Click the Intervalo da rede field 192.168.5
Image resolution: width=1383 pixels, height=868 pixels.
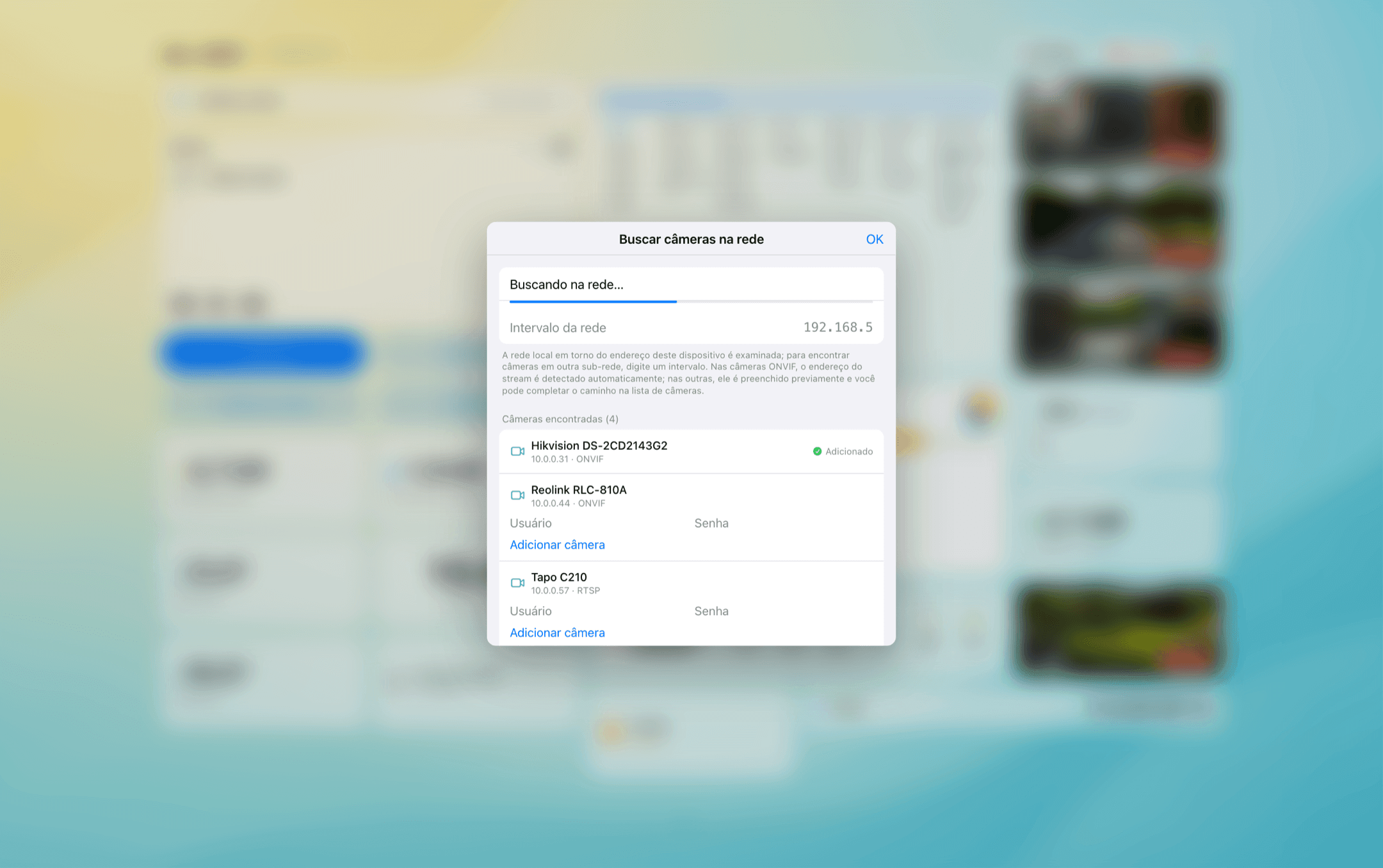[691, 328]
